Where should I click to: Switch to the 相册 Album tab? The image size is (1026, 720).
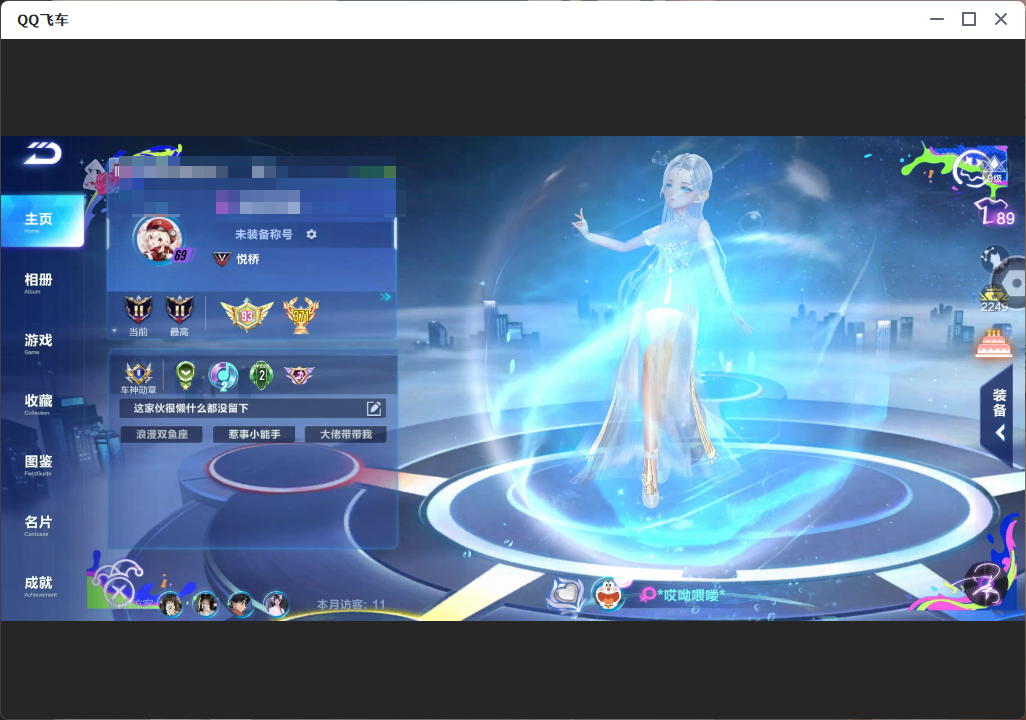point(38,283)
